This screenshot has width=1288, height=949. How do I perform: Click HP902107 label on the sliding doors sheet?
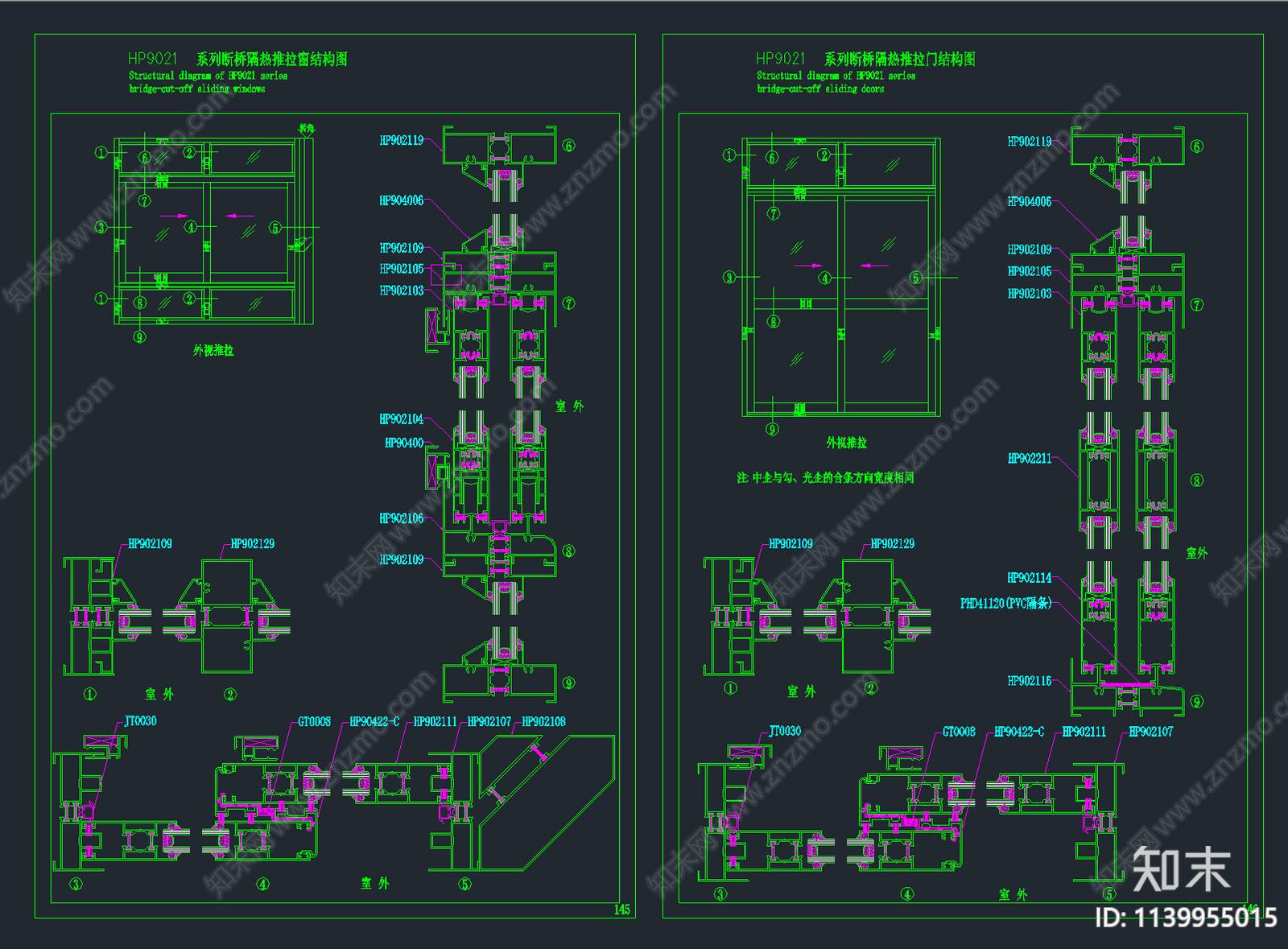(1151, 732)
